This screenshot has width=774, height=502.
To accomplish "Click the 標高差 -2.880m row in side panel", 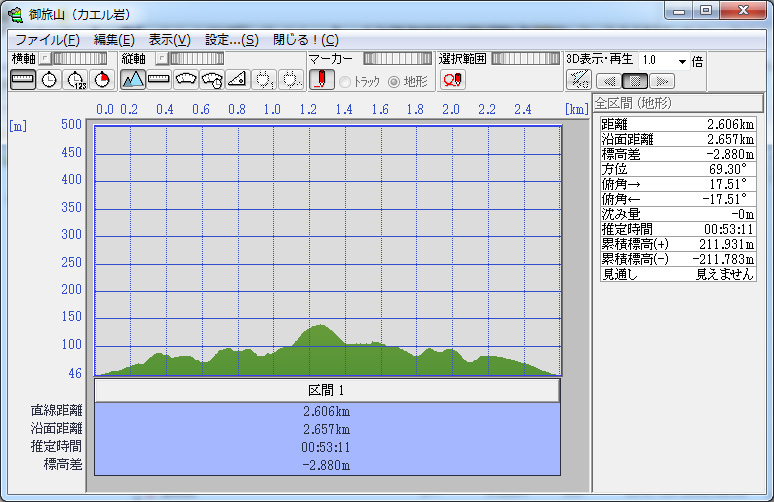I will click(x=678, y=154).
